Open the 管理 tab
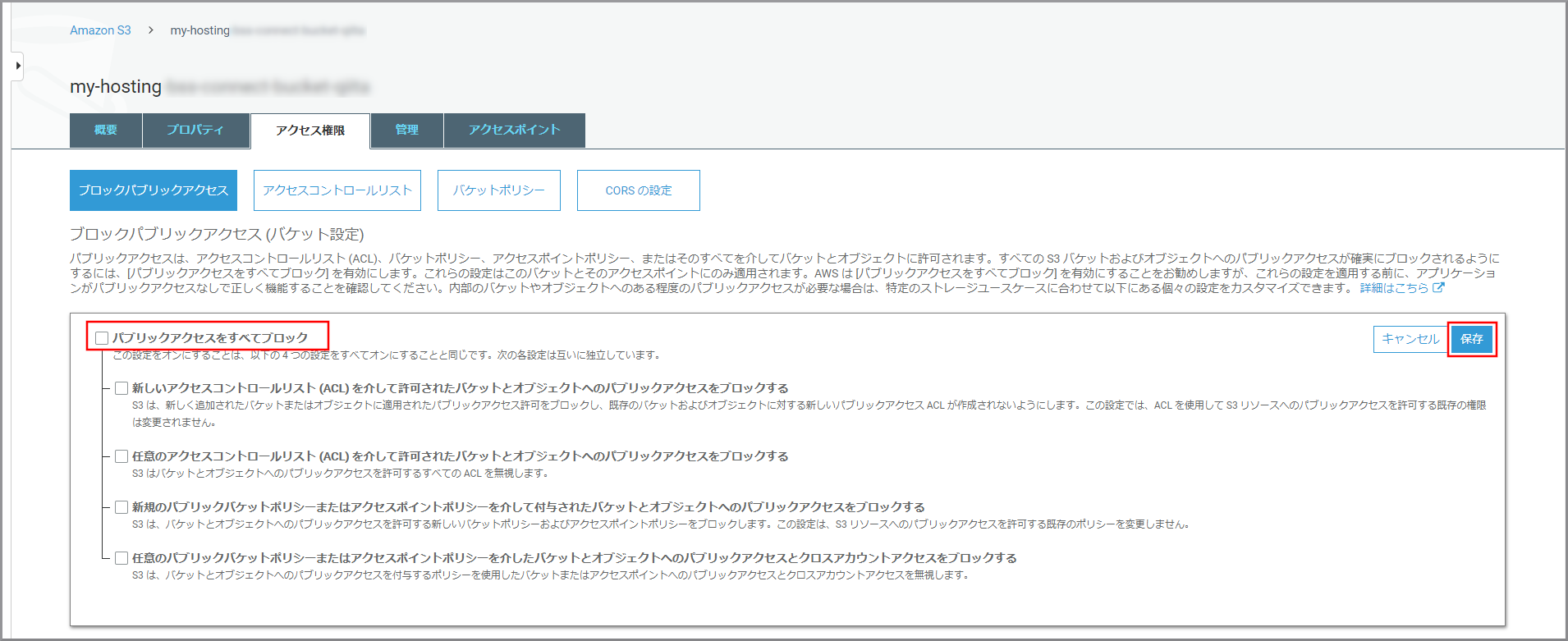 point(407,130)
